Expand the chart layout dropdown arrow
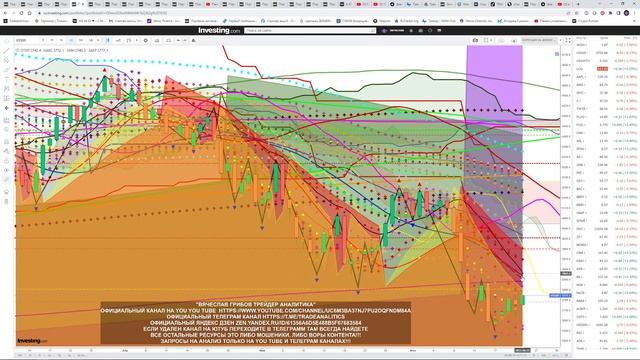This screenshot has height=360, width=640. pyautogui.click(x=491, y=40)
